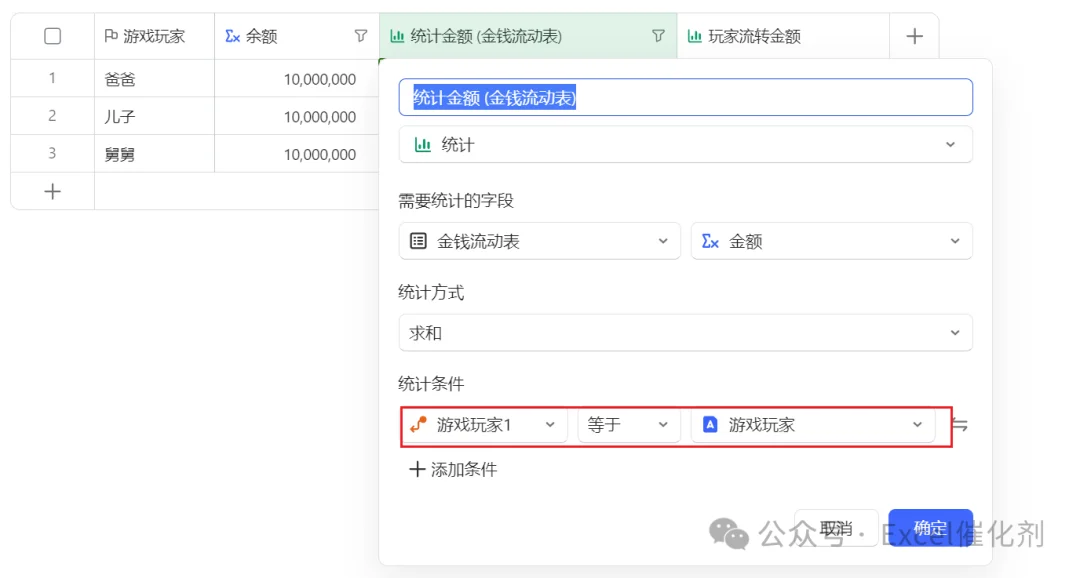Click the table icon in 金钱流动表 dropdown
1080x578 pixels.
418,241
